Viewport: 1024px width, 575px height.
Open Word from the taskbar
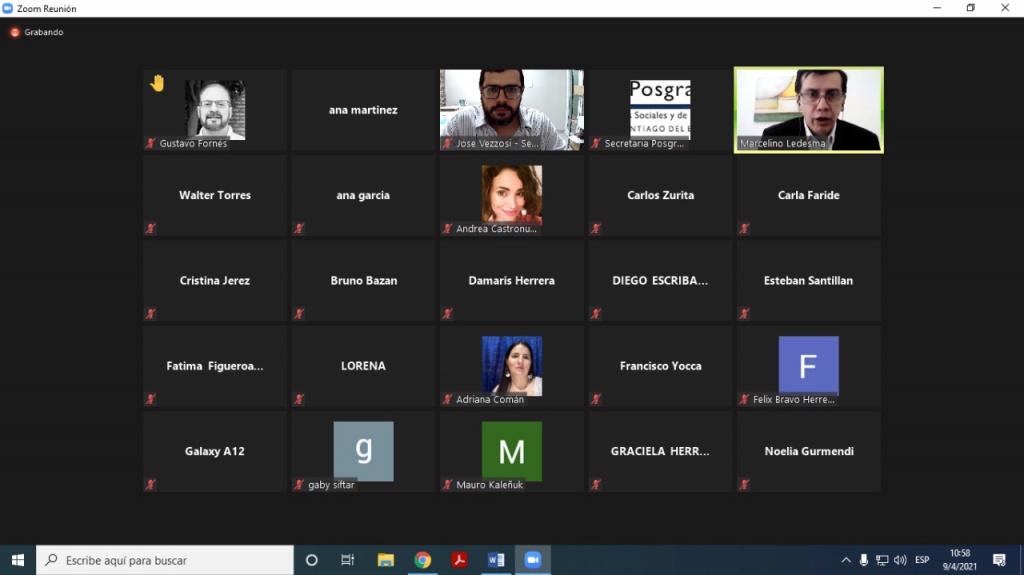point(496,560)
